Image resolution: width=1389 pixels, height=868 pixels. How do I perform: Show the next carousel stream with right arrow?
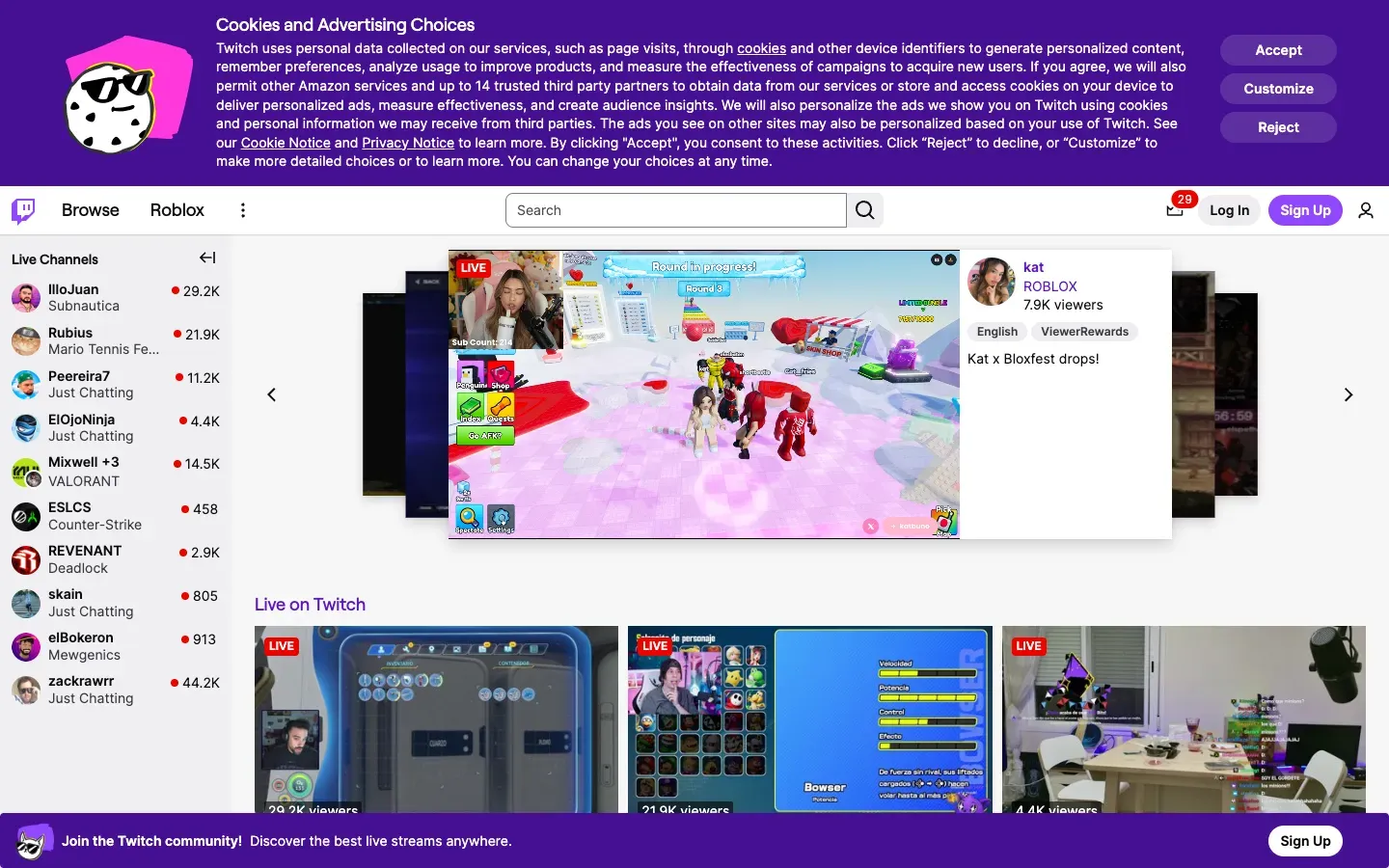pyautogui.click(x=1348, y=394)
